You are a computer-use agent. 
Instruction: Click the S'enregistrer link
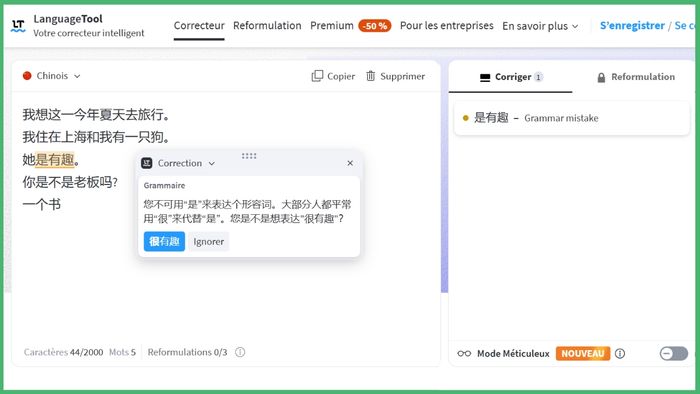pos(632,25)
